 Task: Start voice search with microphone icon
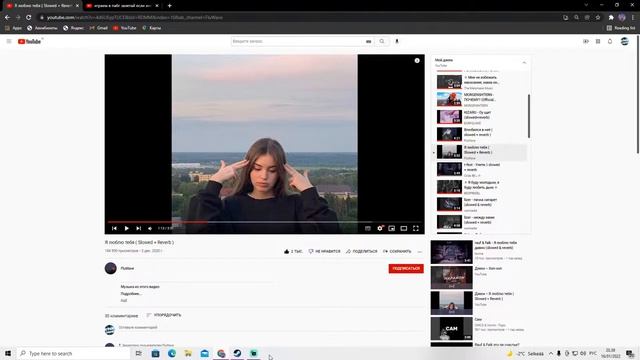[397, 41]
